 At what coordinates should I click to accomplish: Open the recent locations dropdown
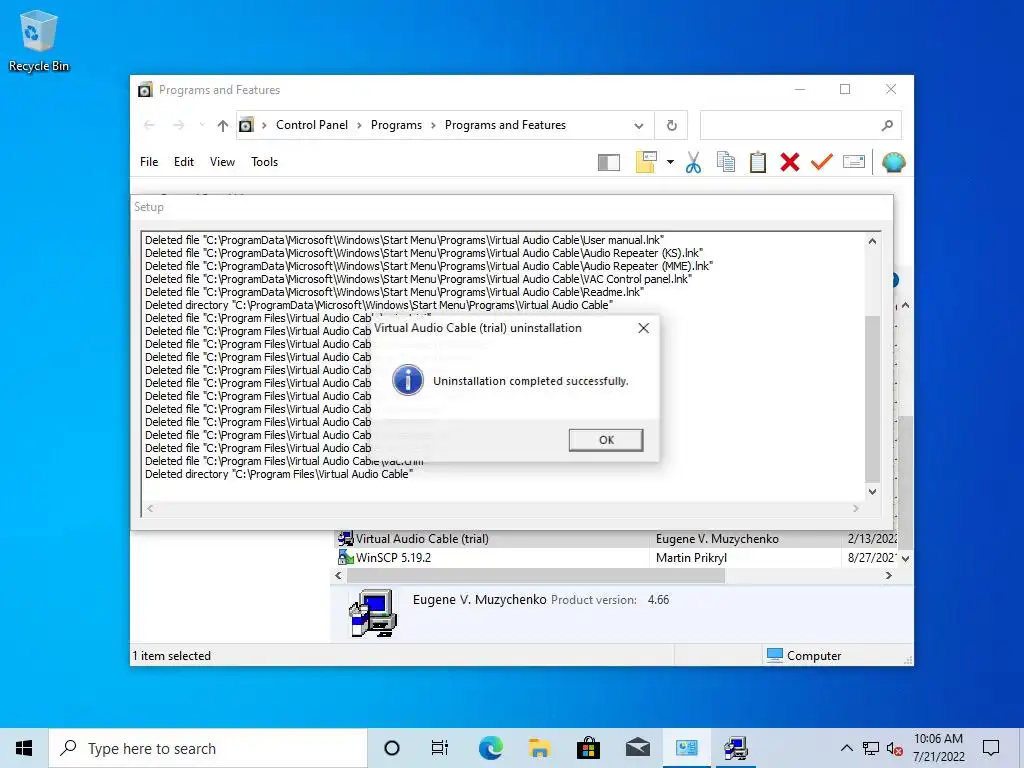click(202, 125)
